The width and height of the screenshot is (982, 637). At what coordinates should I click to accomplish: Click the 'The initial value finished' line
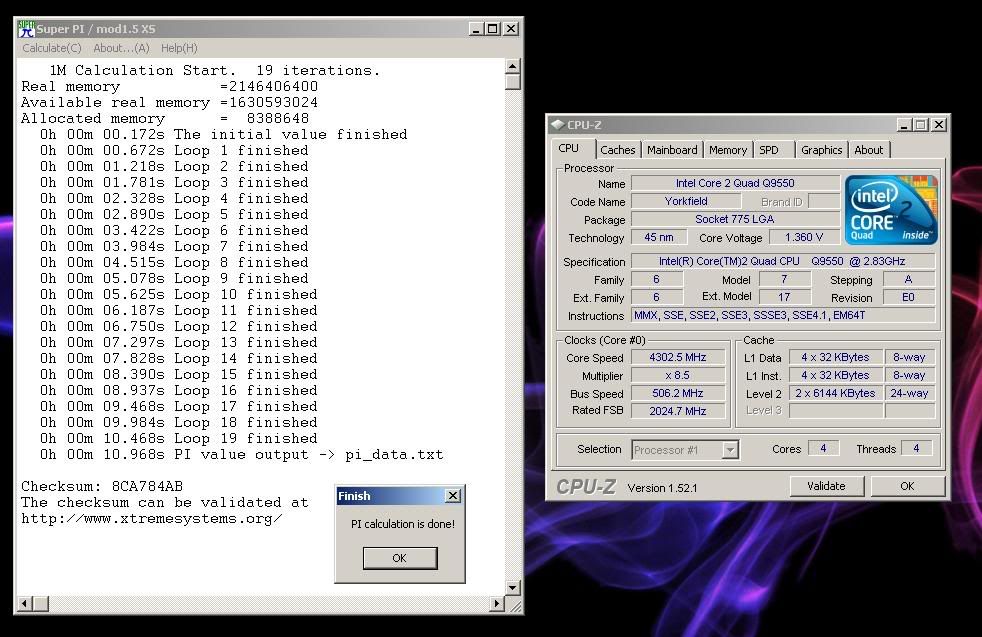224,134
